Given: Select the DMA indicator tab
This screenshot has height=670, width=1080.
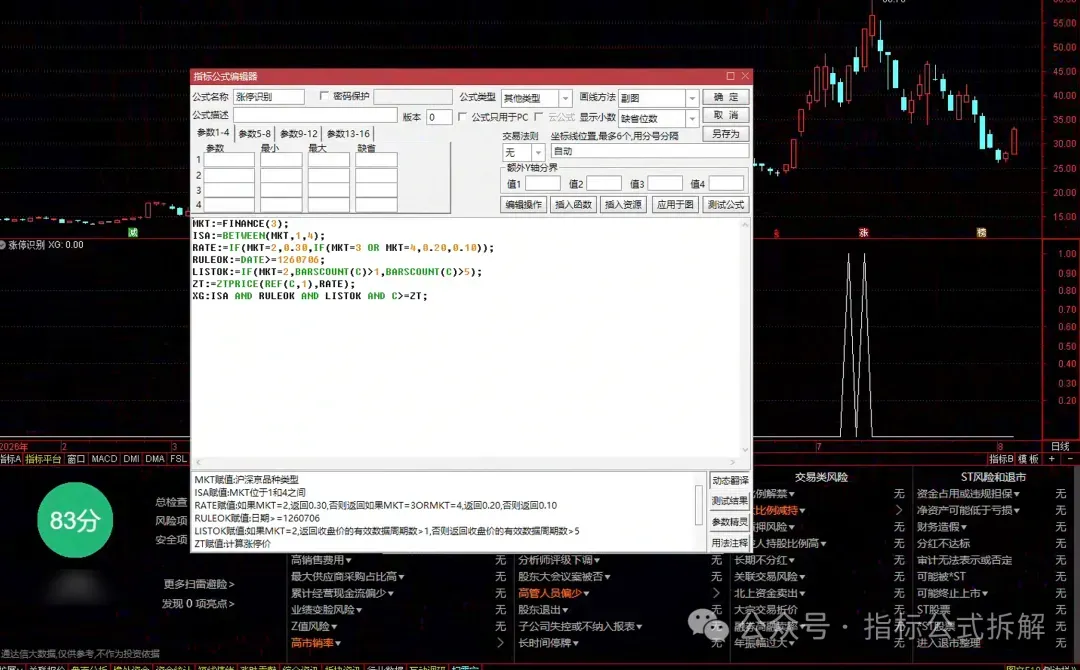Looking at the screenshot, I should point(155,459).
